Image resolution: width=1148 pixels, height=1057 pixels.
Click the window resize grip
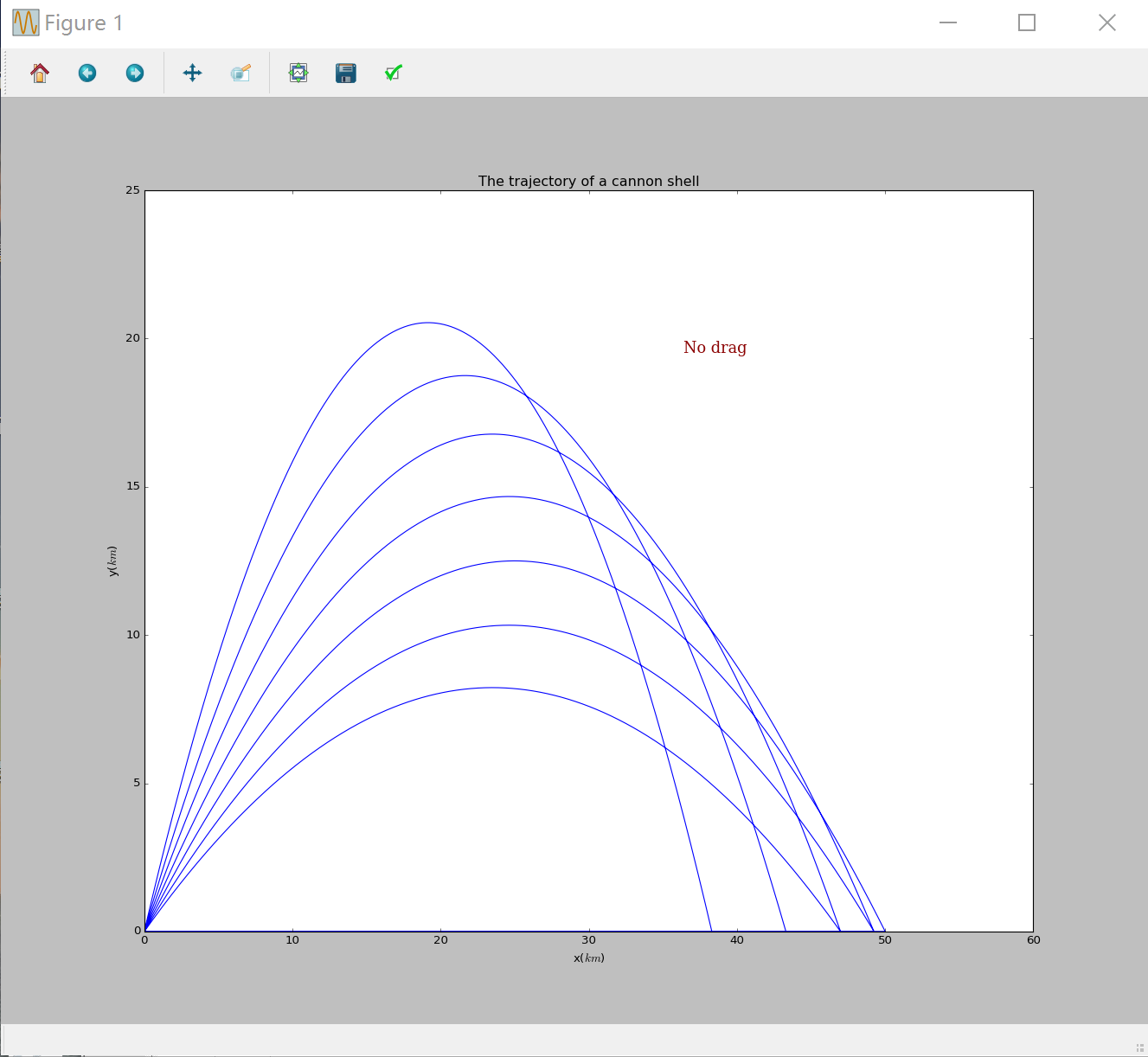click(x=1139, y=1048)
